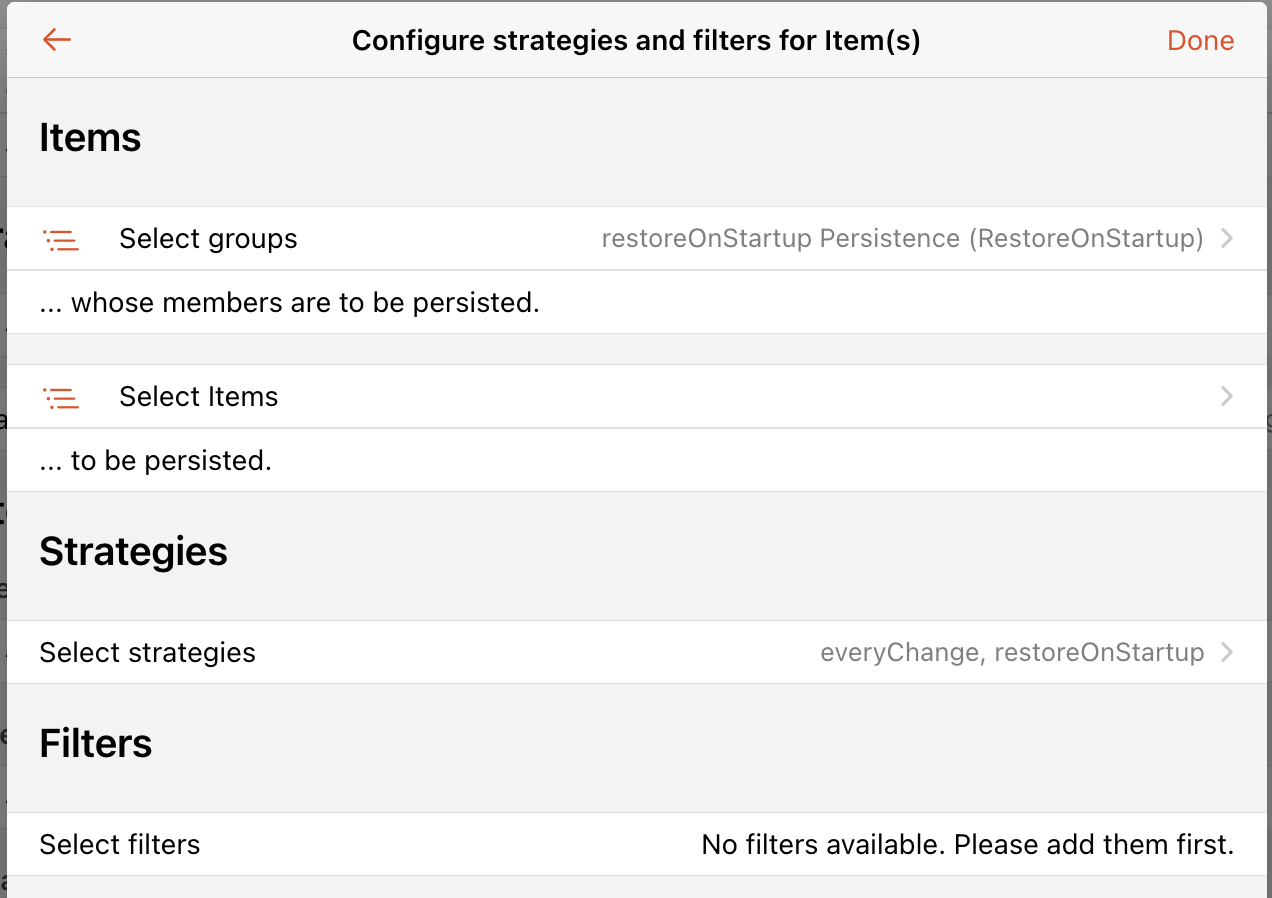Screen dimensions: 1272x898
Task: Click the everyChange, restoreOnStartup strategies value
Action: point(1012,653)
